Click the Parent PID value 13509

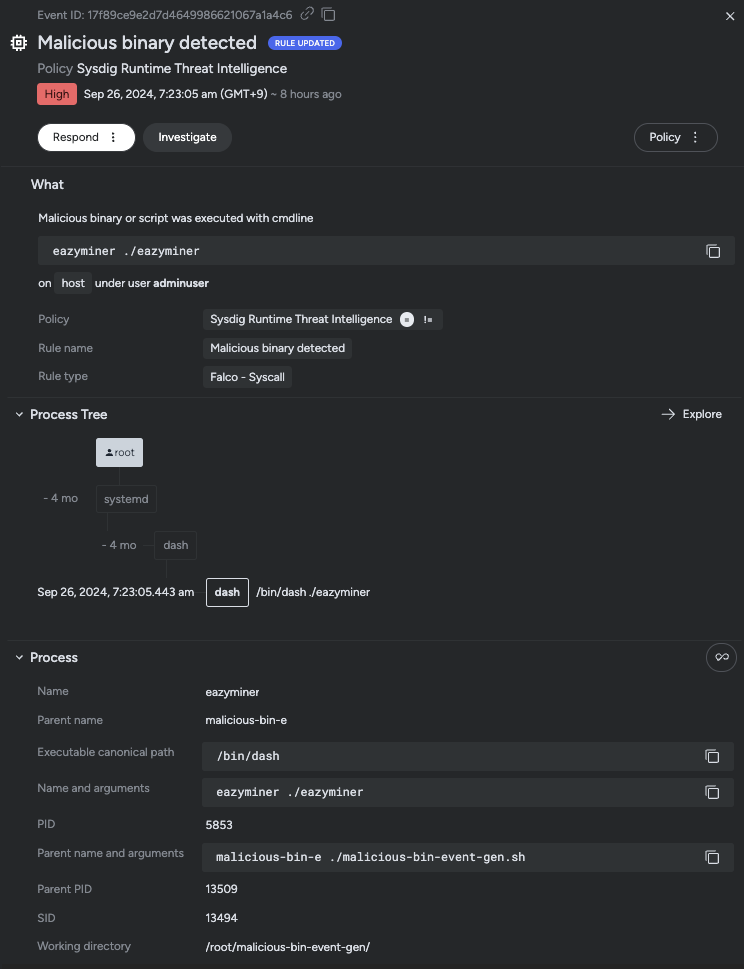pyautogui.click(x=221, y=889)
